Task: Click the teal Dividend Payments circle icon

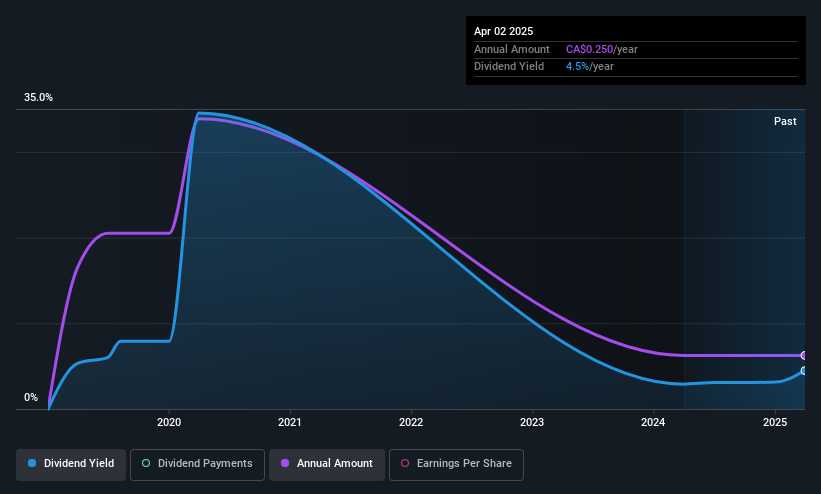Action: tap(146, 463)
